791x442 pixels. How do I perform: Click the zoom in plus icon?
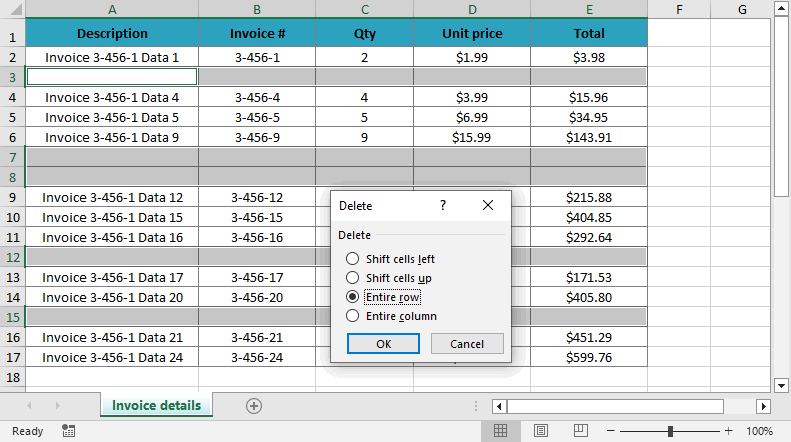point(729,431)
